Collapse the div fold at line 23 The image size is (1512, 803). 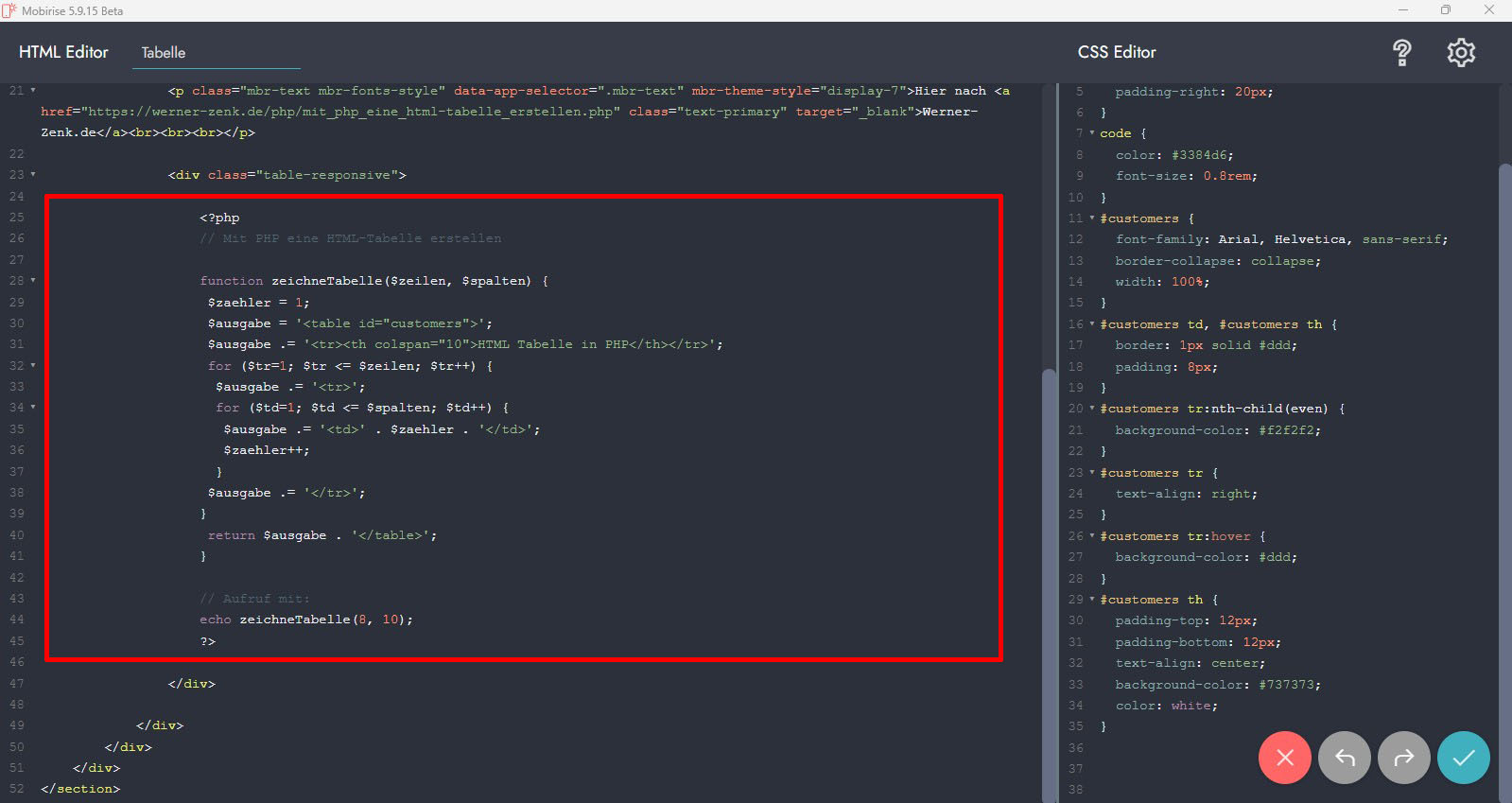(33, 175)
